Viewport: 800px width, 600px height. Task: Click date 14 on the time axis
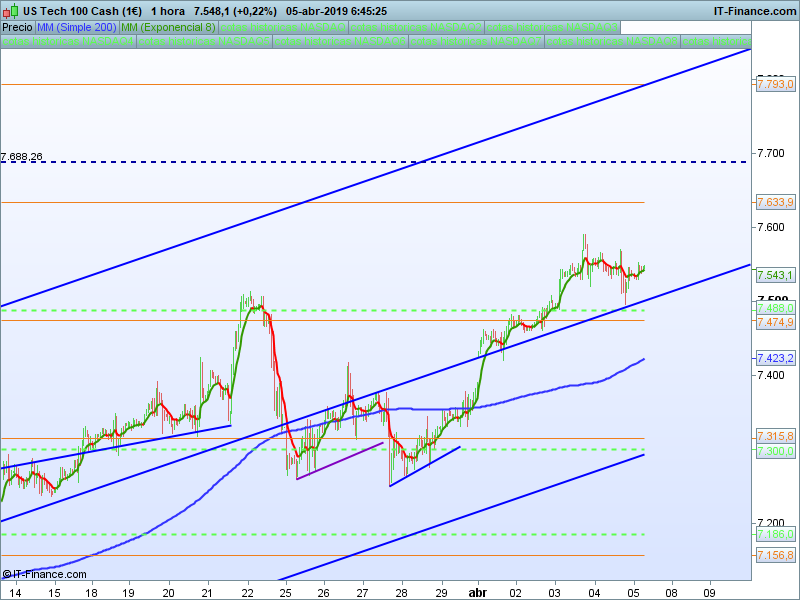pyautogui.click(x=15, y=593)
